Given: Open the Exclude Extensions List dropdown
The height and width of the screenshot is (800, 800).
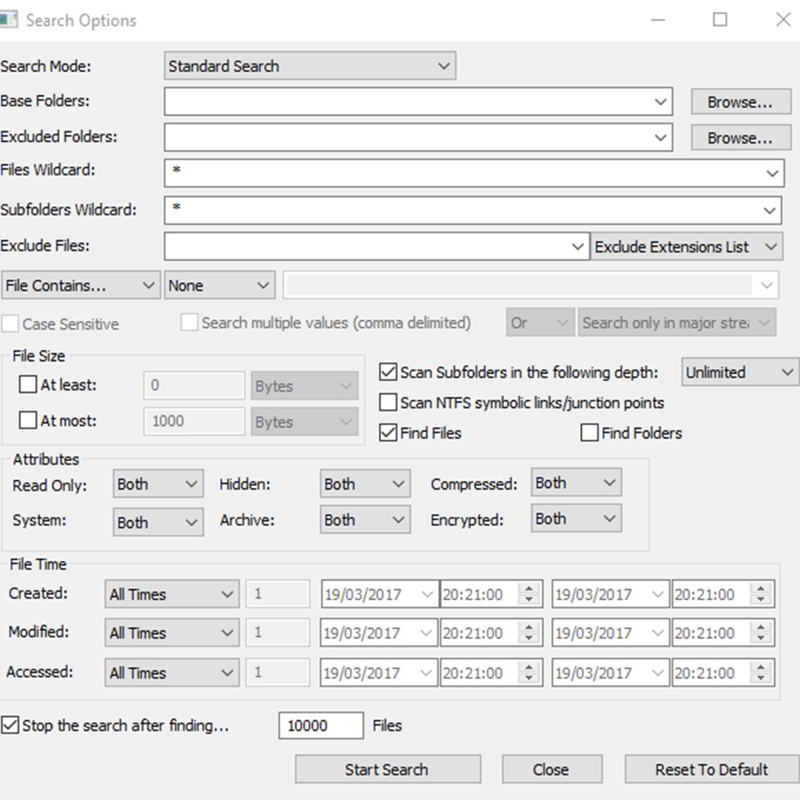Looking at the screenshot, I should 686,246.
